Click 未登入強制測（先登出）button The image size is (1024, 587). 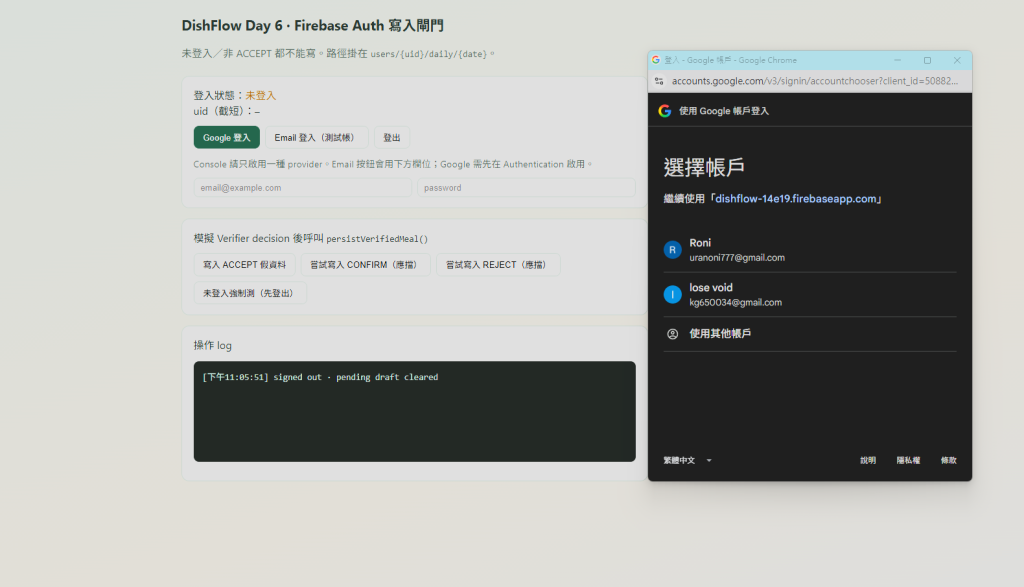pos(250,293)
